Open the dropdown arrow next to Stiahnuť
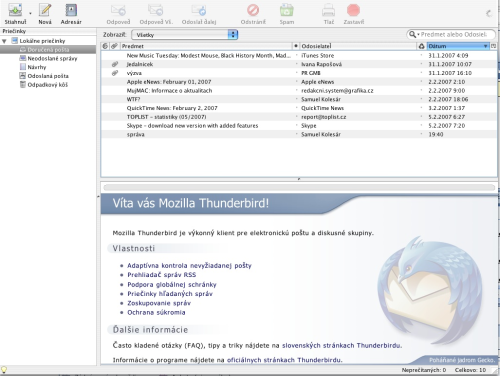Screen dimensions: 500x376 pos(30,13)
